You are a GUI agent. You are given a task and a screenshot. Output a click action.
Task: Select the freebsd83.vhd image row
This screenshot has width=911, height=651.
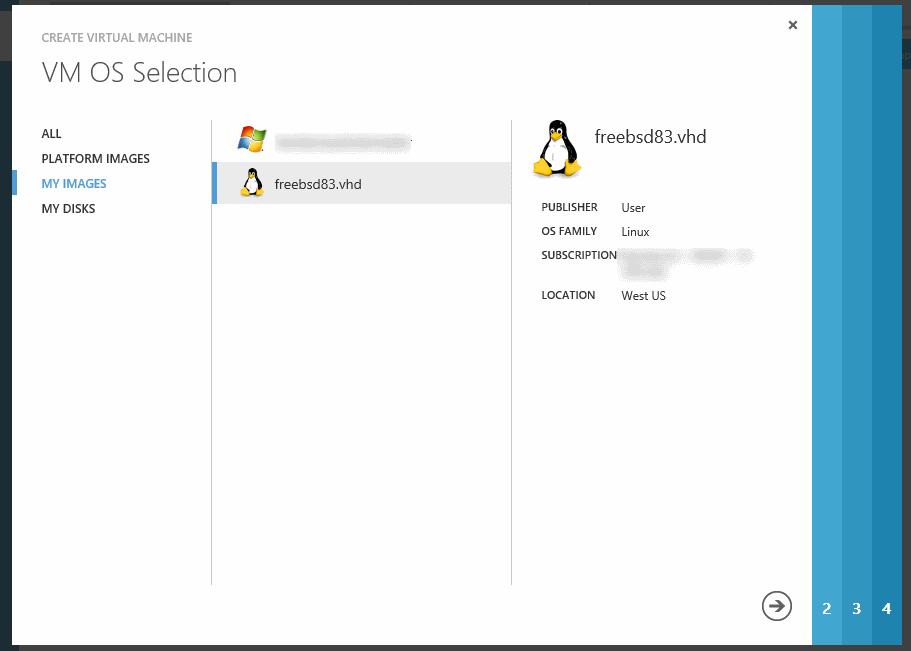(x=330, y=184)
